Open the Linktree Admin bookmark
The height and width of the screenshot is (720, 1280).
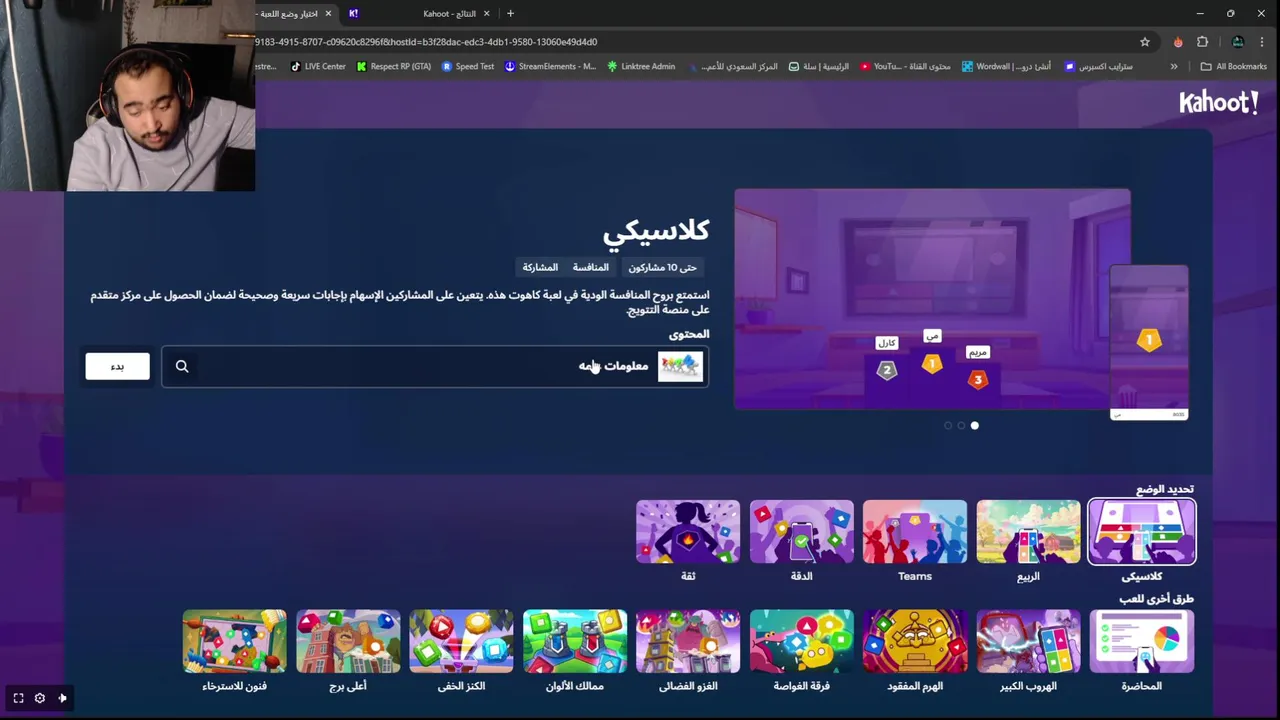(640, 66)
